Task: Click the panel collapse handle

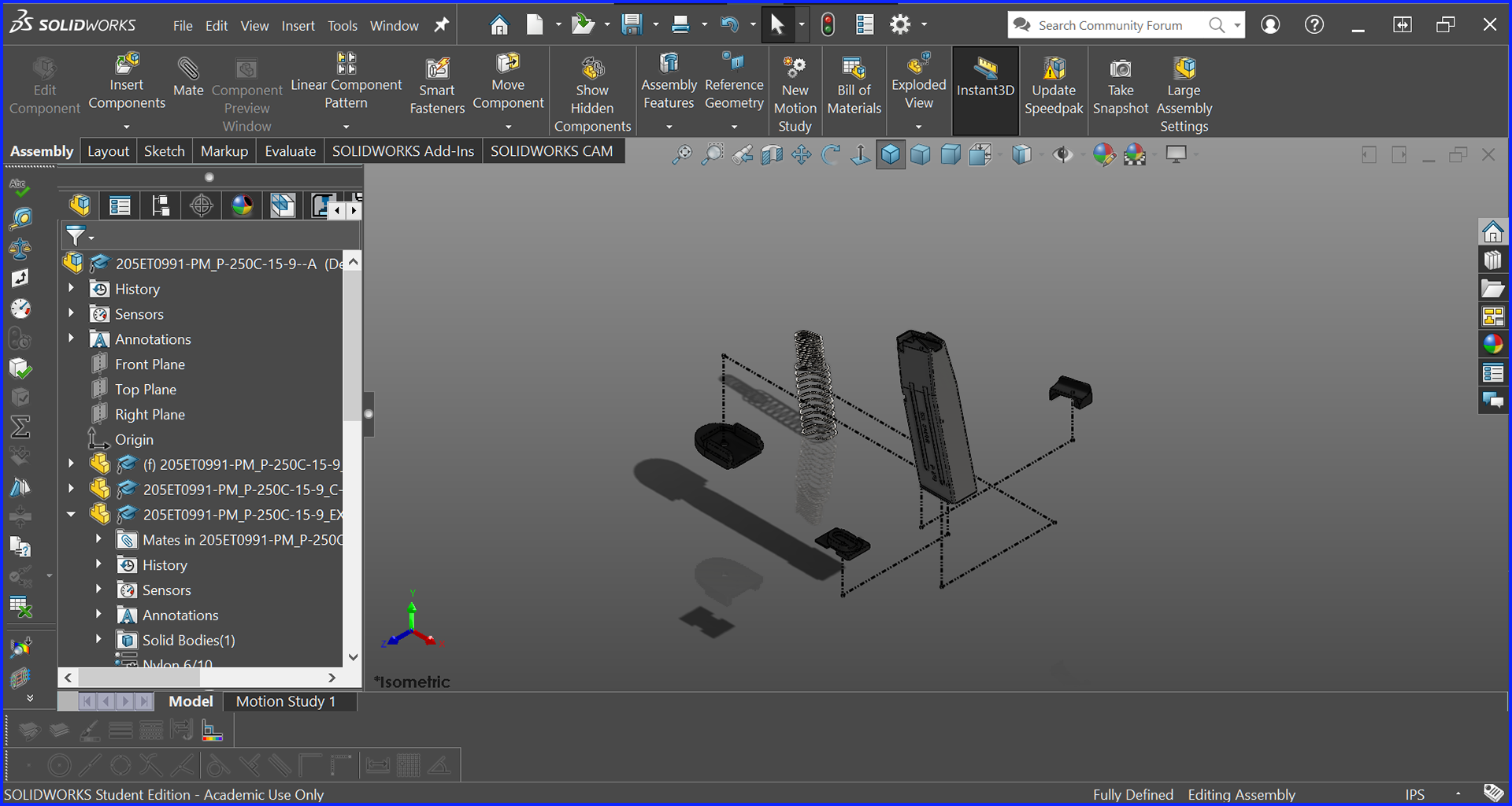Action: 369,414
